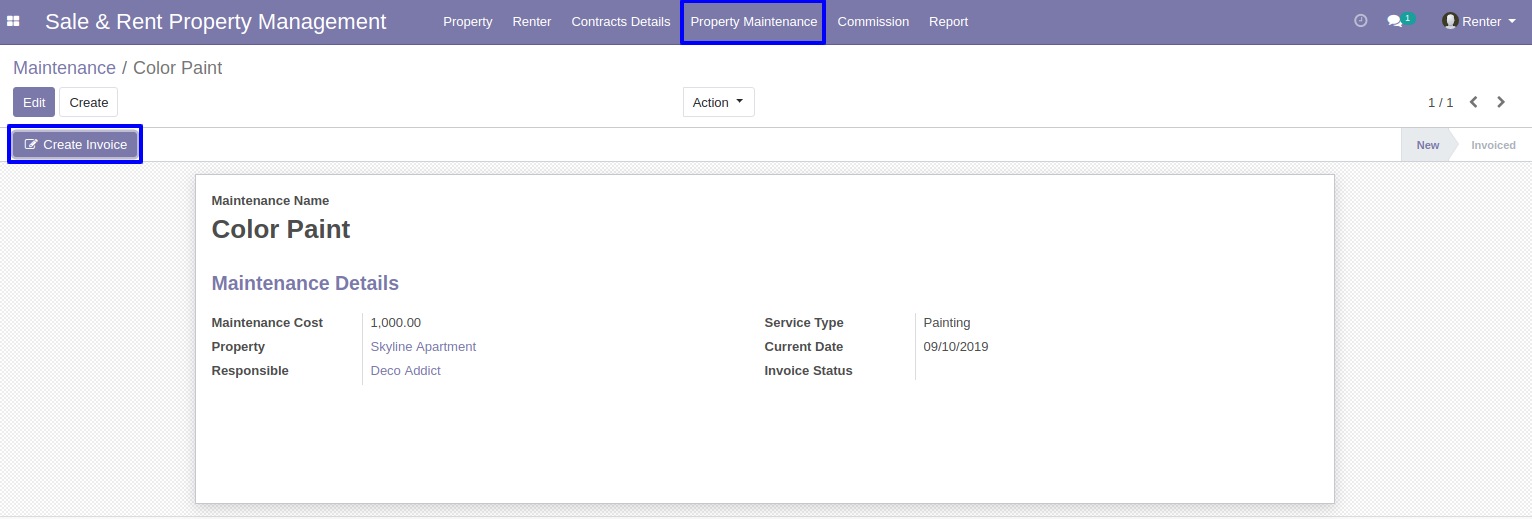Click the Renter user avatar

click(x=1450, y=21)
